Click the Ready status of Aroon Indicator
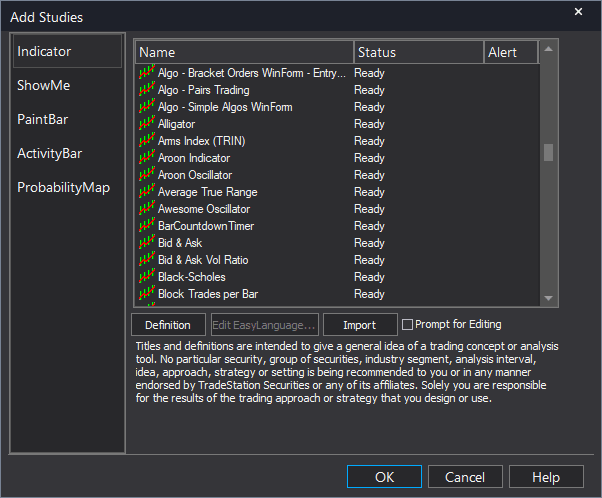The image size is (602, 498). pyautogui.click(x=369, y=158)
